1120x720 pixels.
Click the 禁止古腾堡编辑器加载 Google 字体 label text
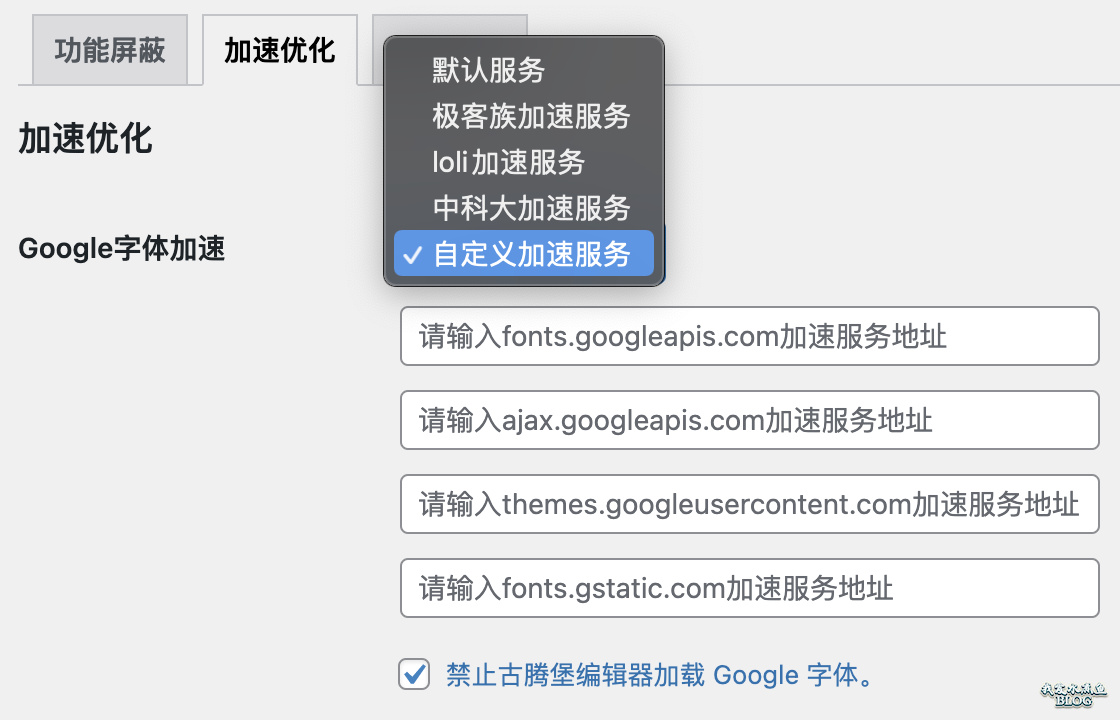[660, 674]
